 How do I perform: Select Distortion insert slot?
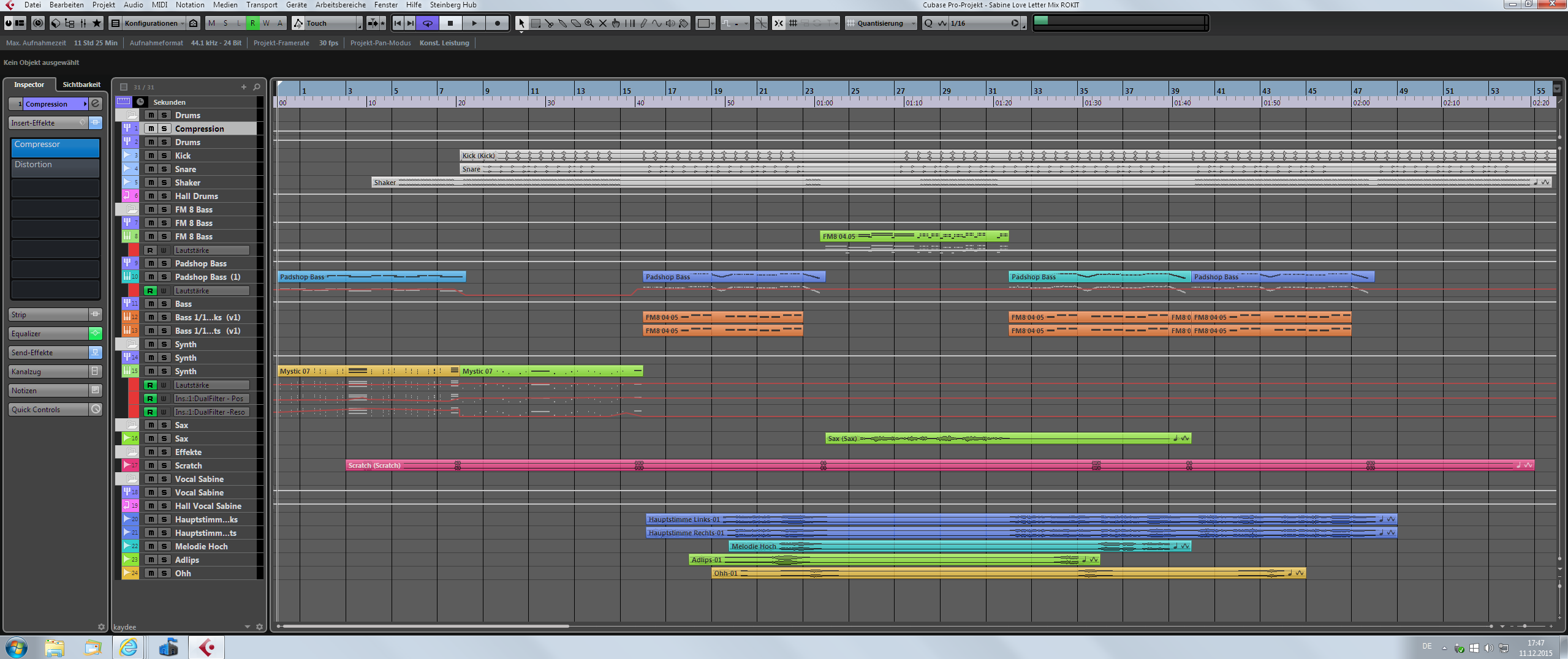coord(55,167)
